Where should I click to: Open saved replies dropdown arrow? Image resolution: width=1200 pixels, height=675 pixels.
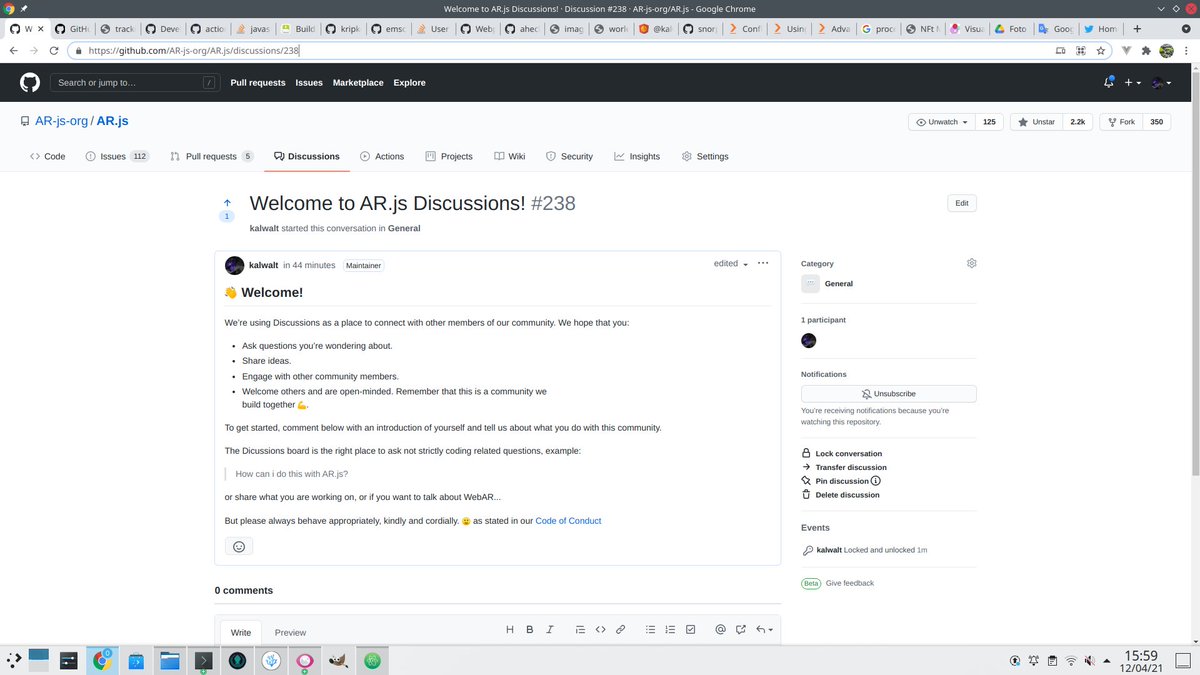click(765, 630)
